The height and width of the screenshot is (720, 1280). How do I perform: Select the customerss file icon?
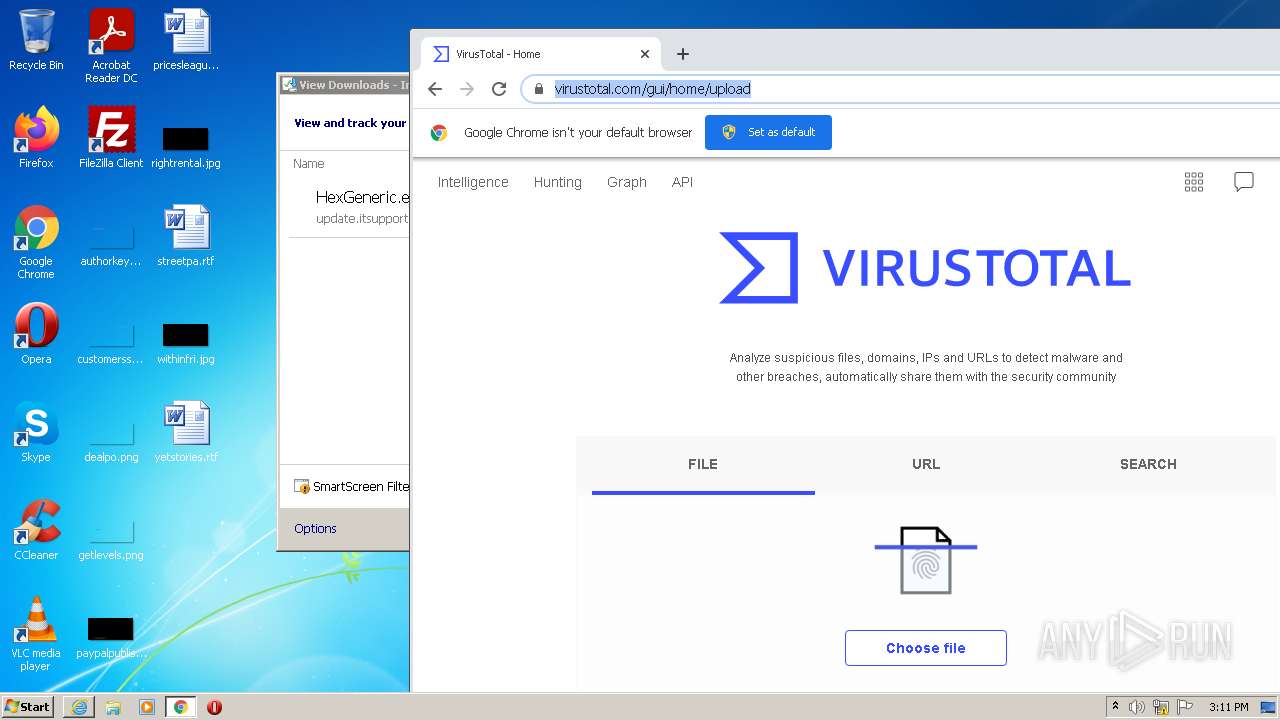(111, 342)
